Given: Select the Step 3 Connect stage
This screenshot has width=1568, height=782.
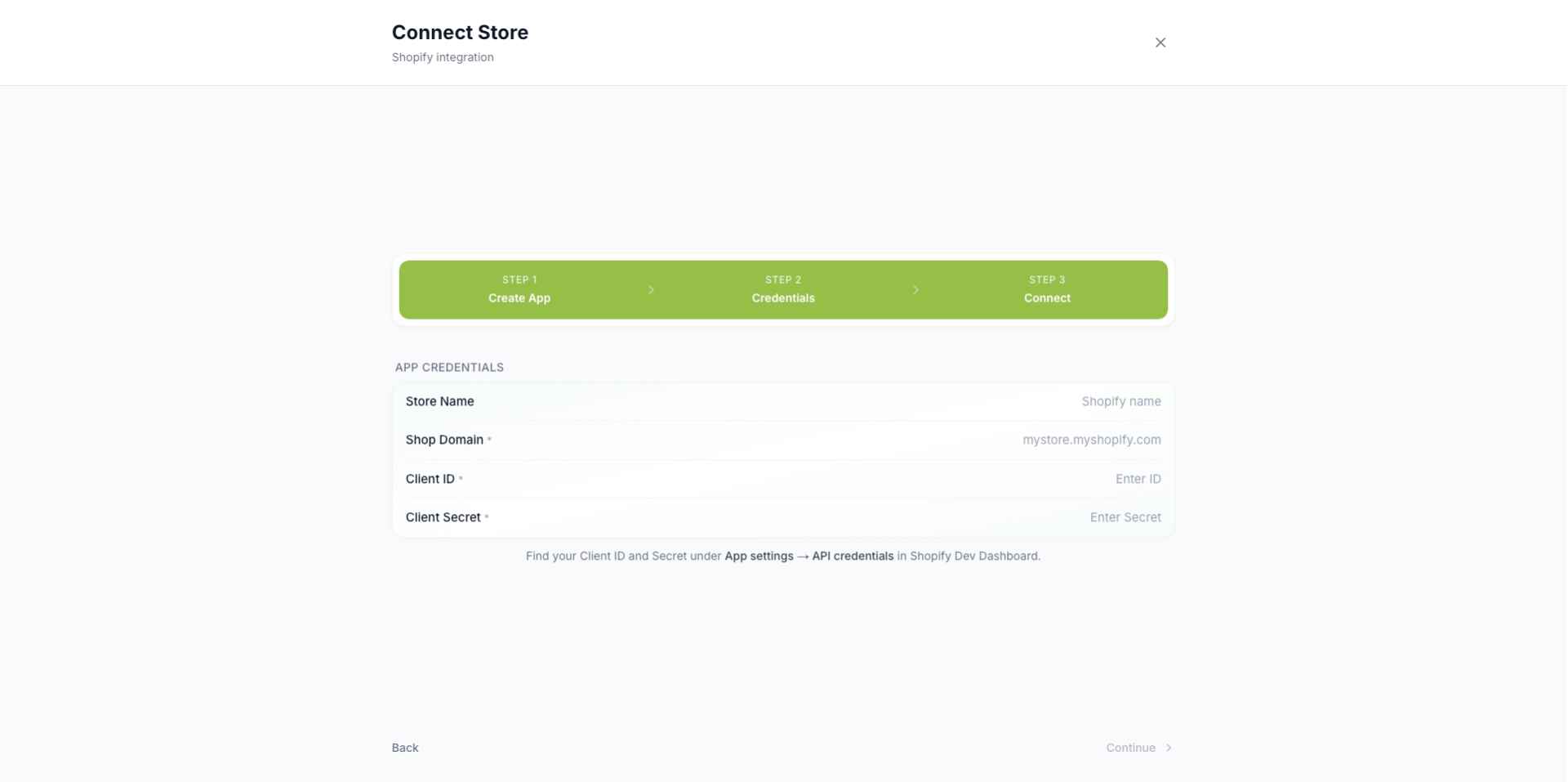Looking at the screenshot, I should (1047, 289).
